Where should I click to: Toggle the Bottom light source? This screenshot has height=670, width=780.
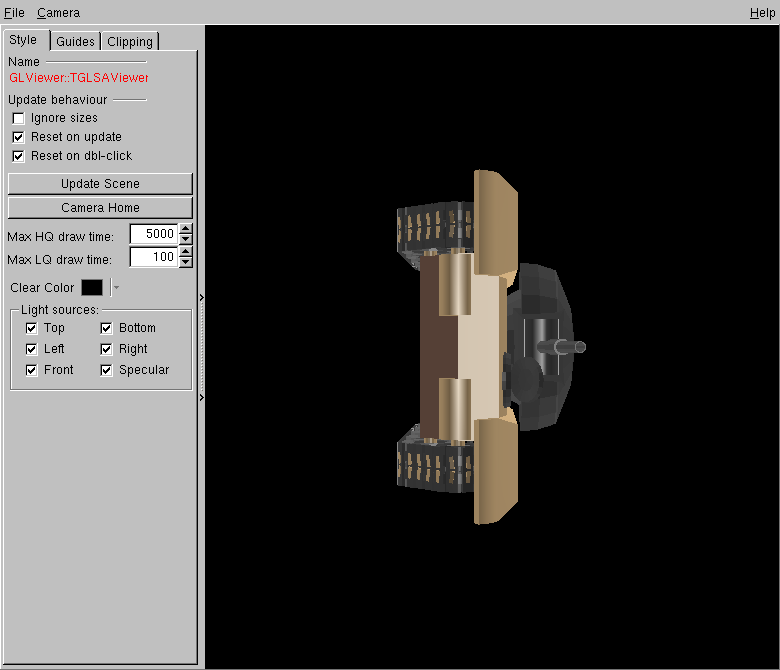point(106,328)
